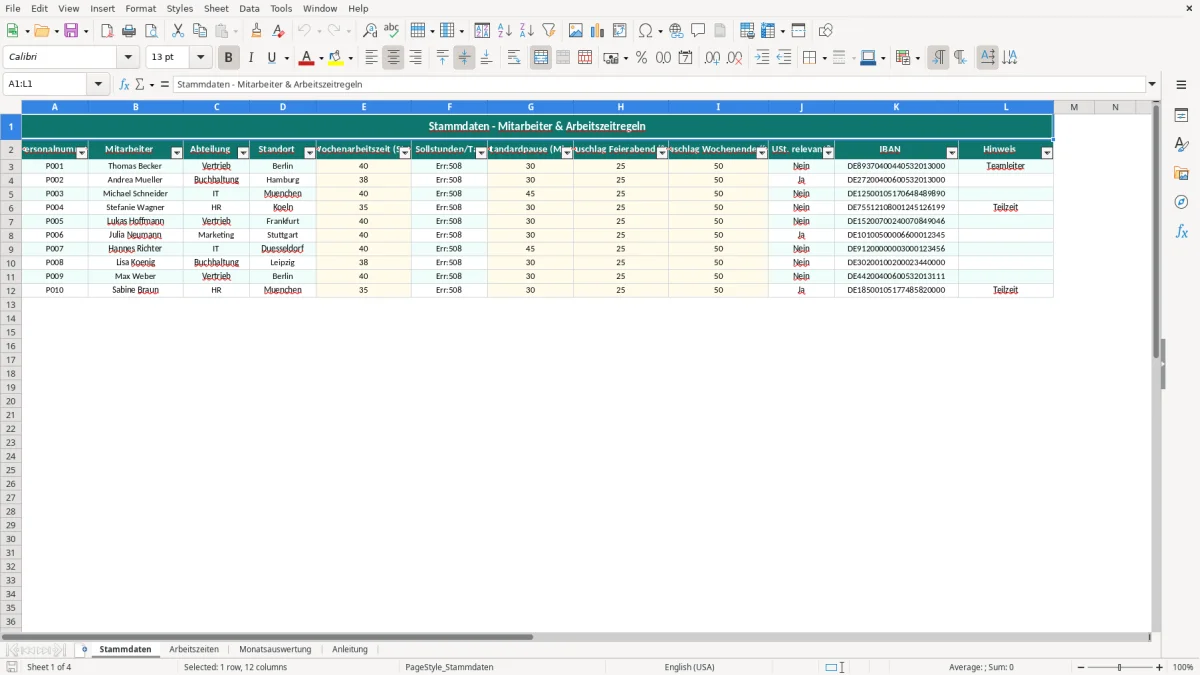Clear direct formatting

tap(279, 31)
